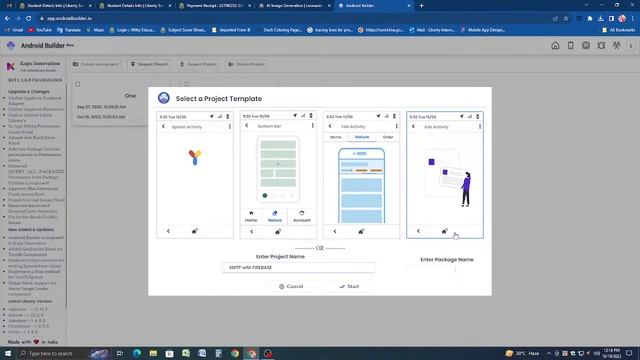Tick the checkbox on the second project card
The height and width of the screenshot is (360, 640).
click(x=187, y=84)
